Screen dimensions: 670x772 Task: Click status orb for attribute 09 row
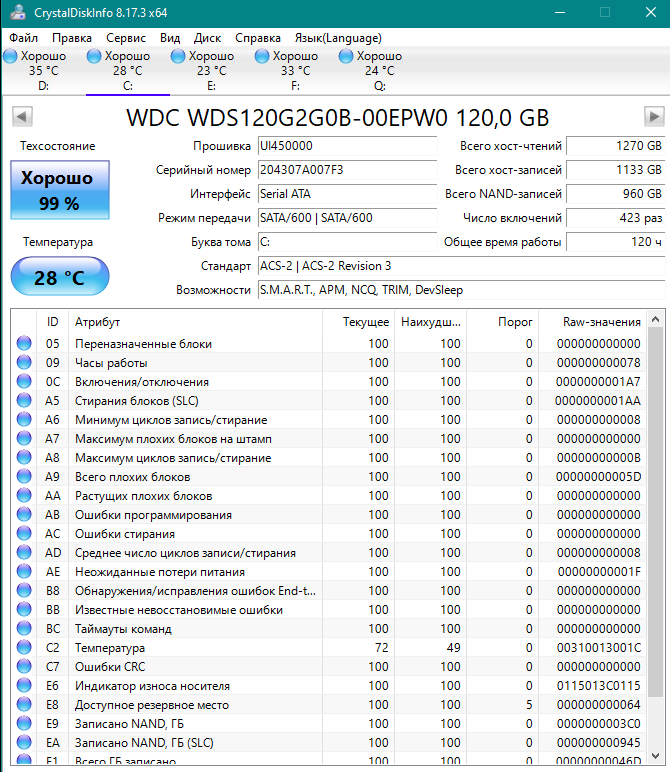click(x=24, y=362)
